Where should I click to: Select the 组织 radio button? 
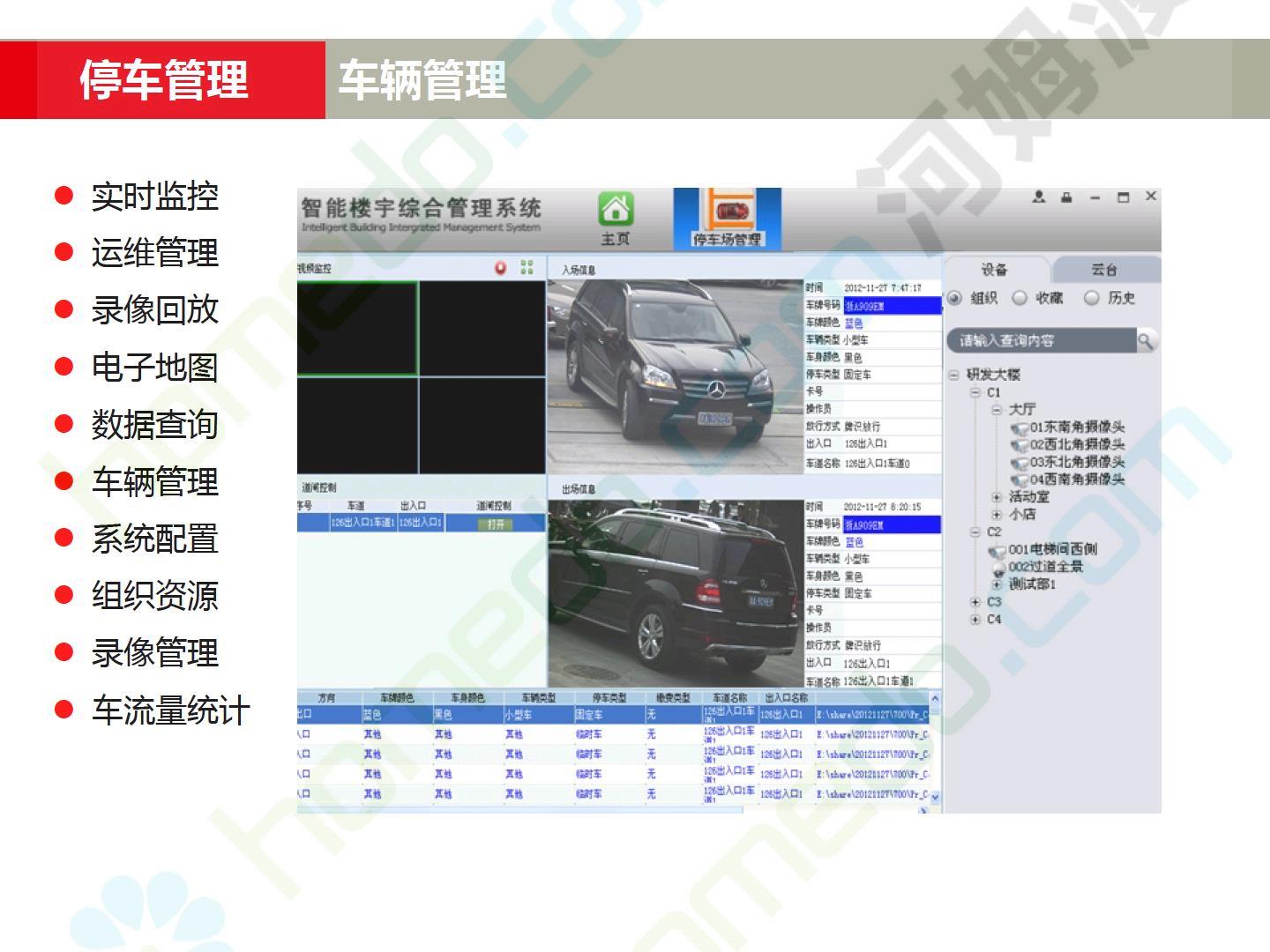955,298
